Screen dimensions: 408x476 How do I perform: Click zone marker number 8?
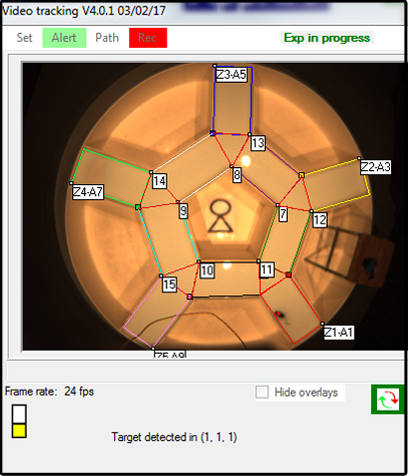(237, 174)
